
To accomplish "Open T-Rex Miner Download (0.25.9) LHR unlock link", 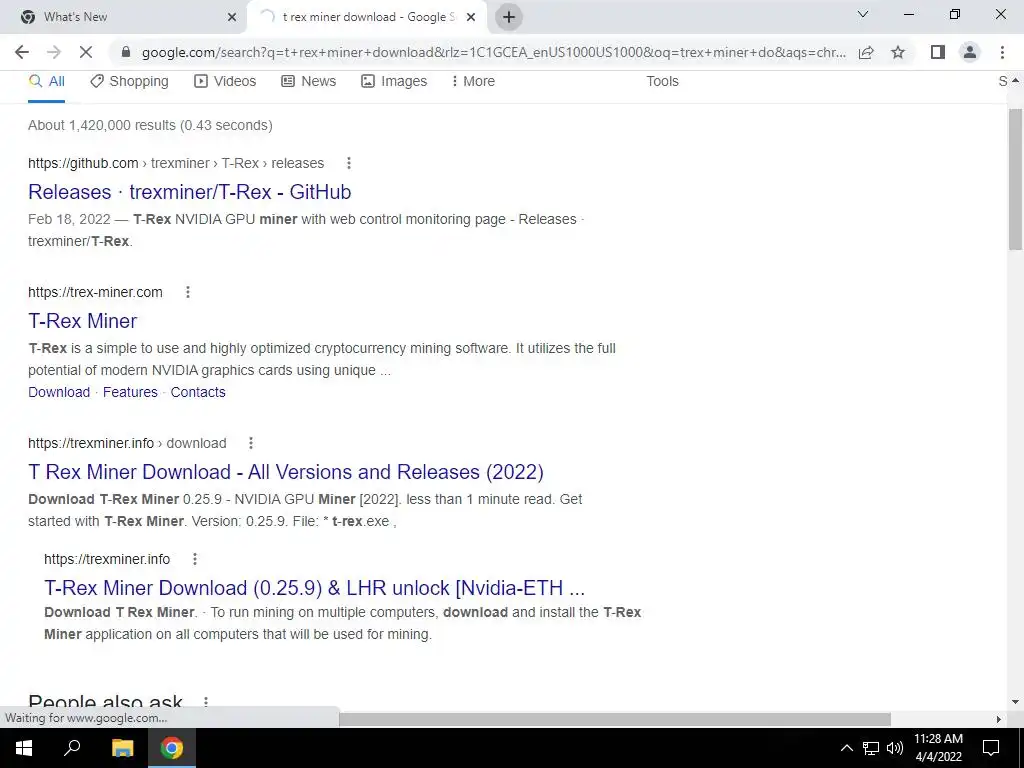I will tap(314, 588).
